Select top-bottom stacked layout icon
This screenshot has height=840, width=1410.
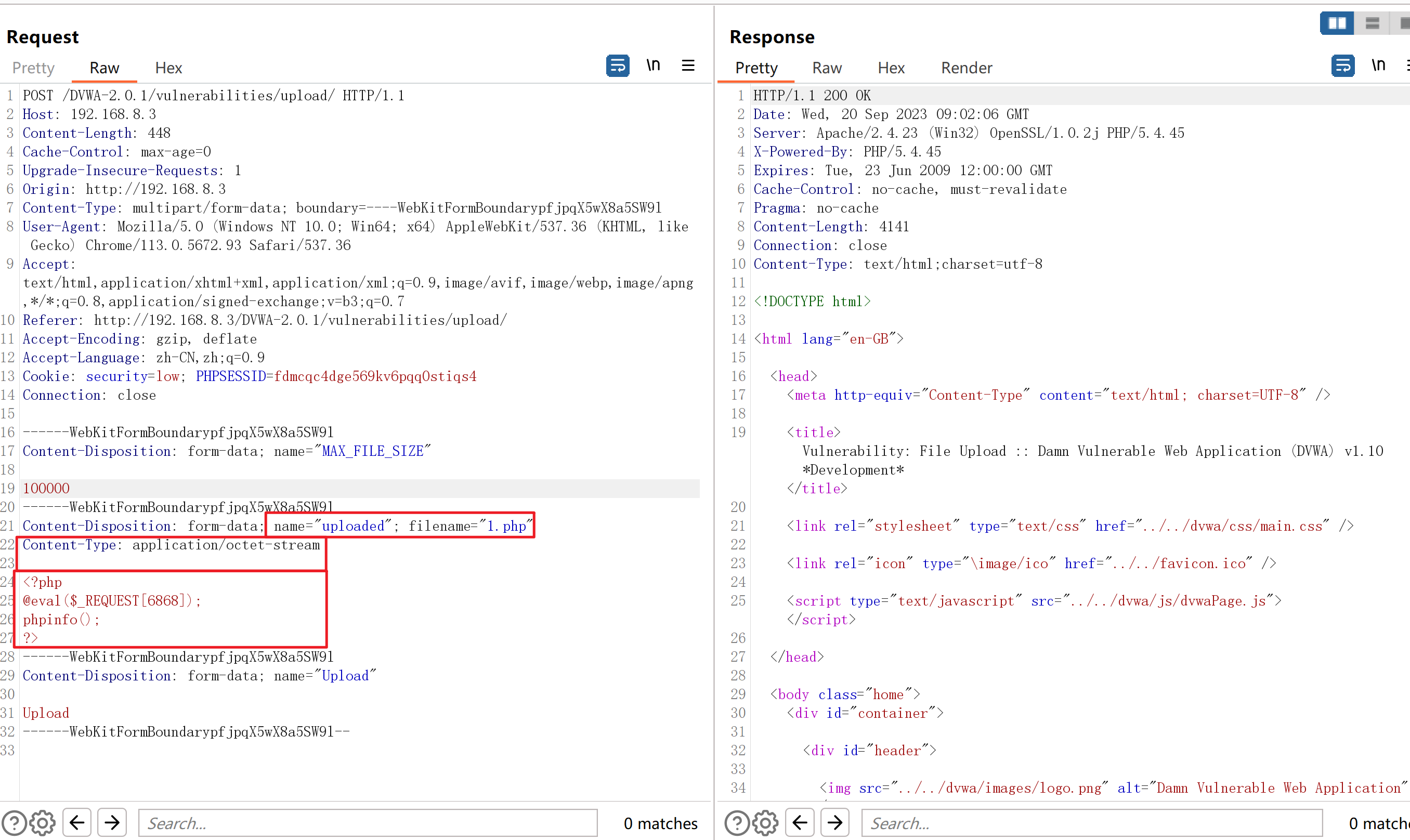tap(1372, 23)
